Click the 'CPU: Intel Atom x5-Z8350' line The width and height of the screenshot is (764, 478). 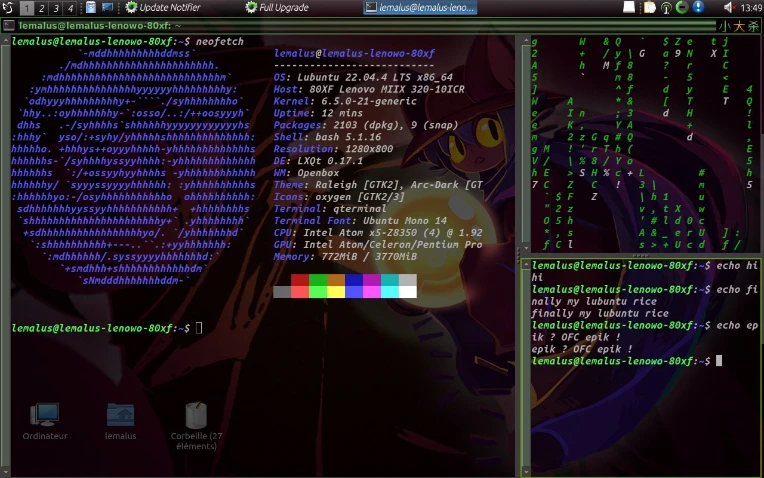378,232
